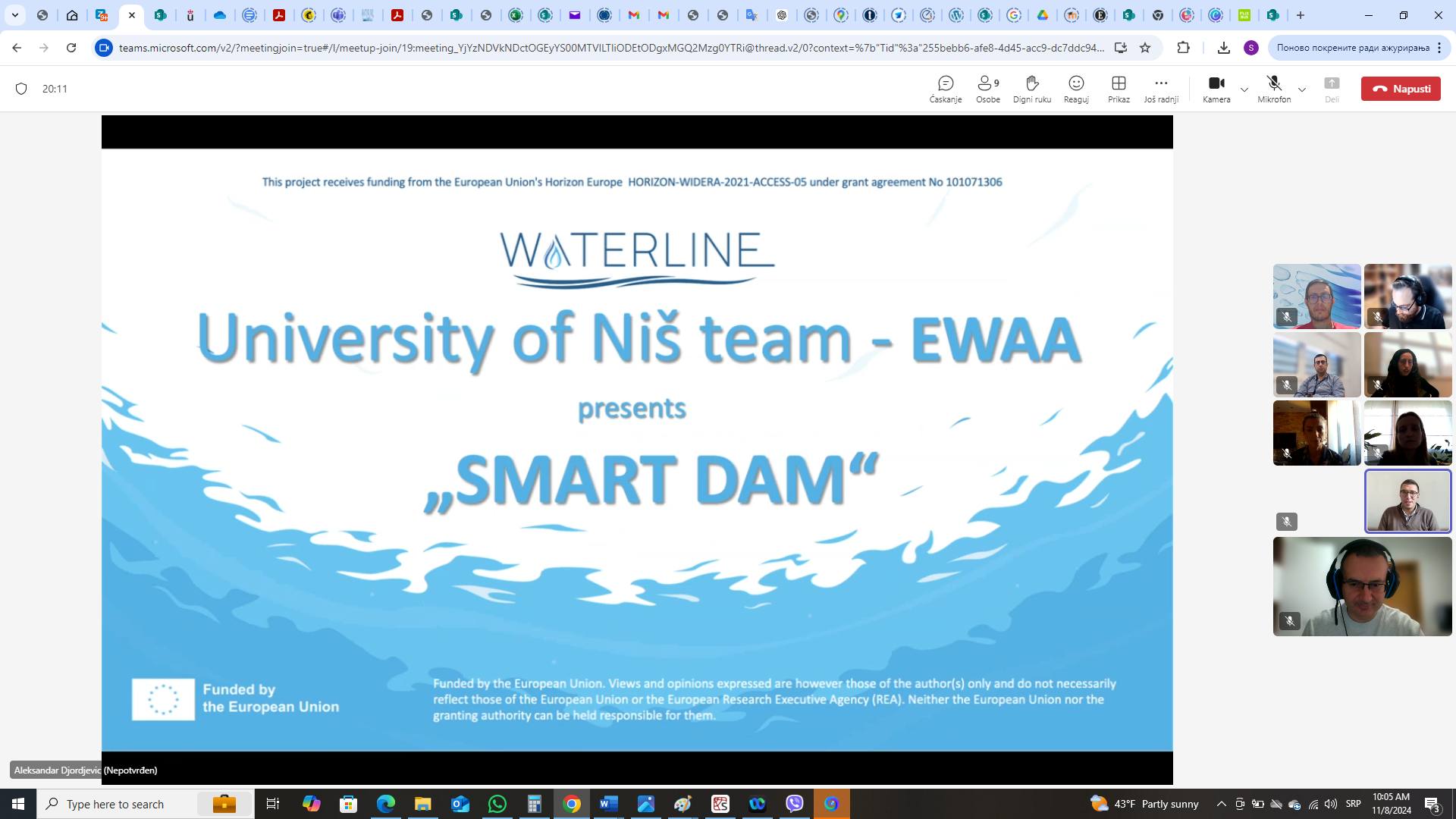Switch to Word on taskbar

coord(608,804)
